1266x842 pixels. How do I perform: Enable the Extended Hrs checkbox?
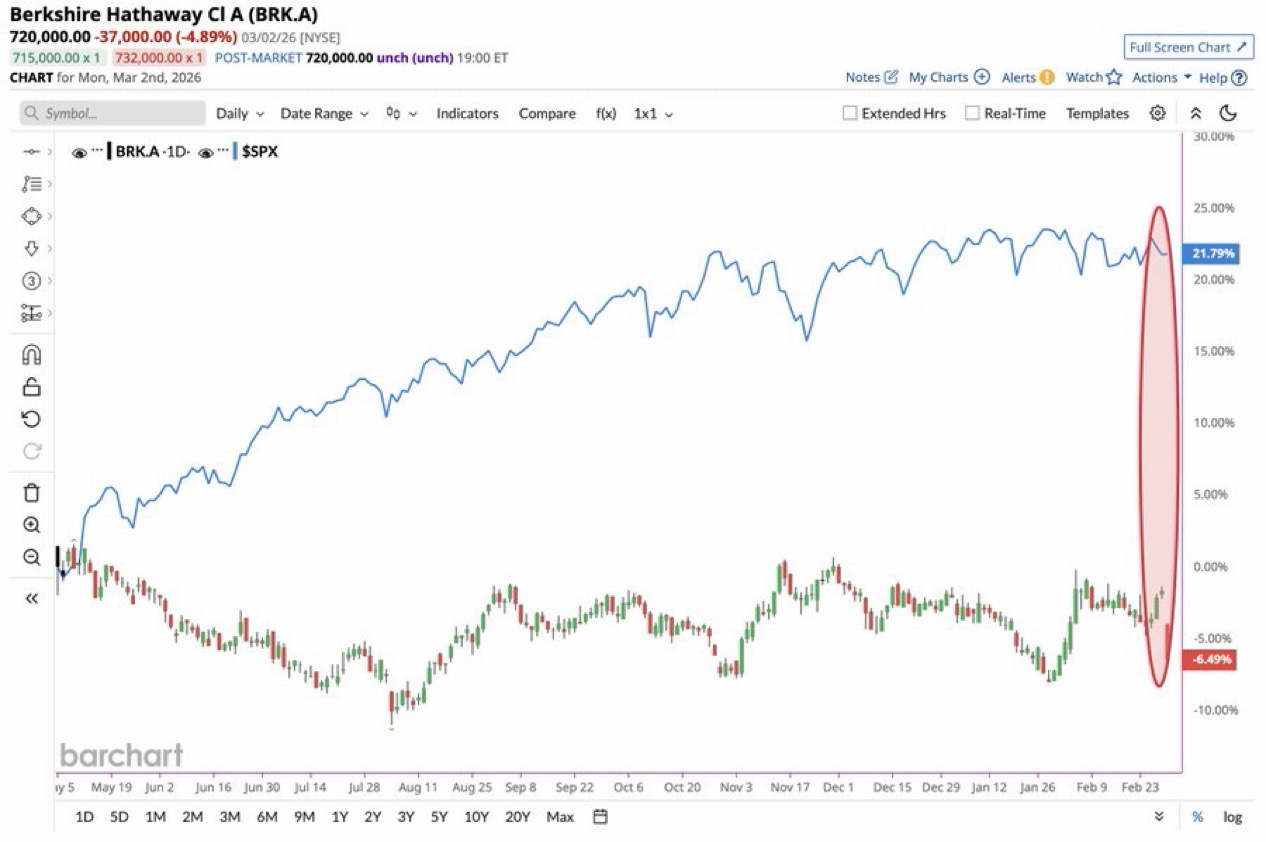(850, 114)
